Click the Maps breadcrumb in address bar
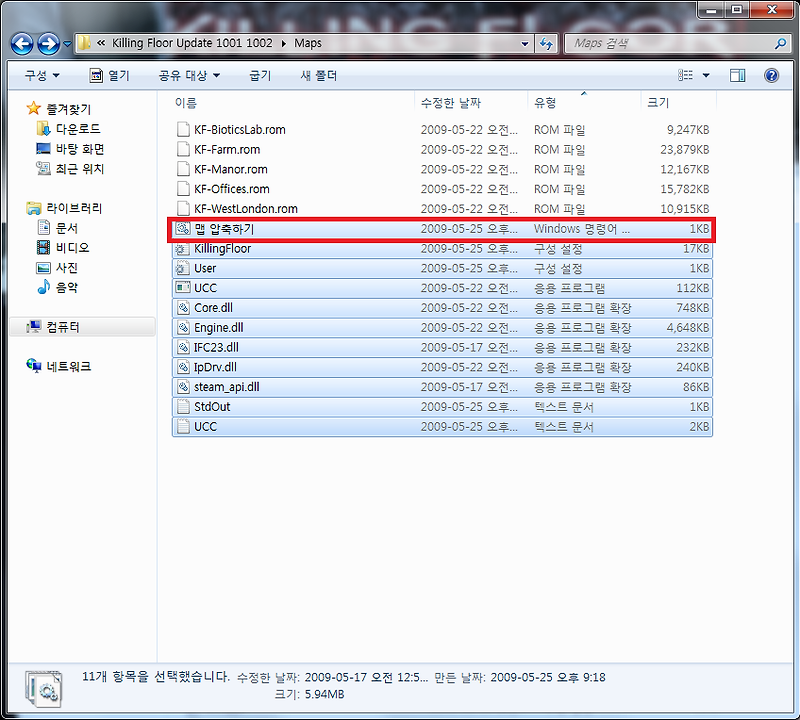 coord(308,43)
